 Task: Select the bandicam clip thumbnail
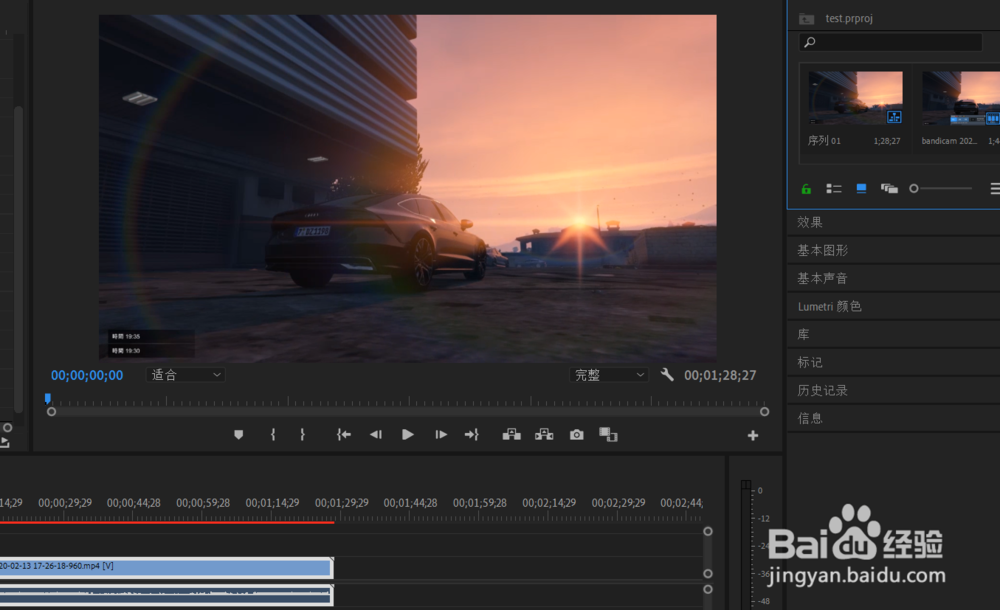pyautogui.click(x=960, y=98)
